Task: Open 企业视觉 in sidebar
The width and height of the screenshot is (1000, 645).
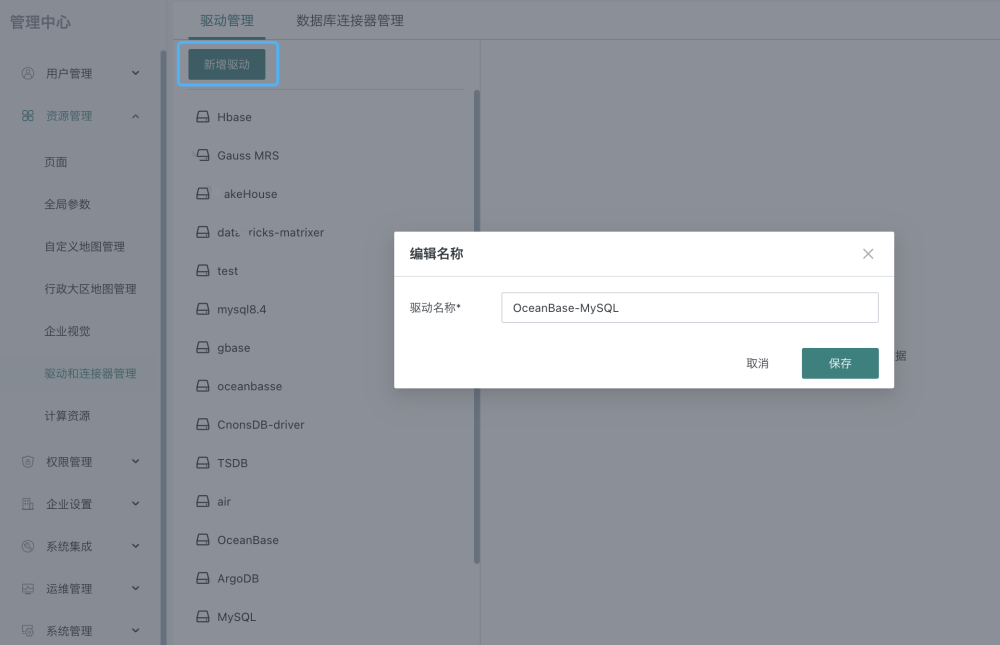Action: [x=67, y=330]
